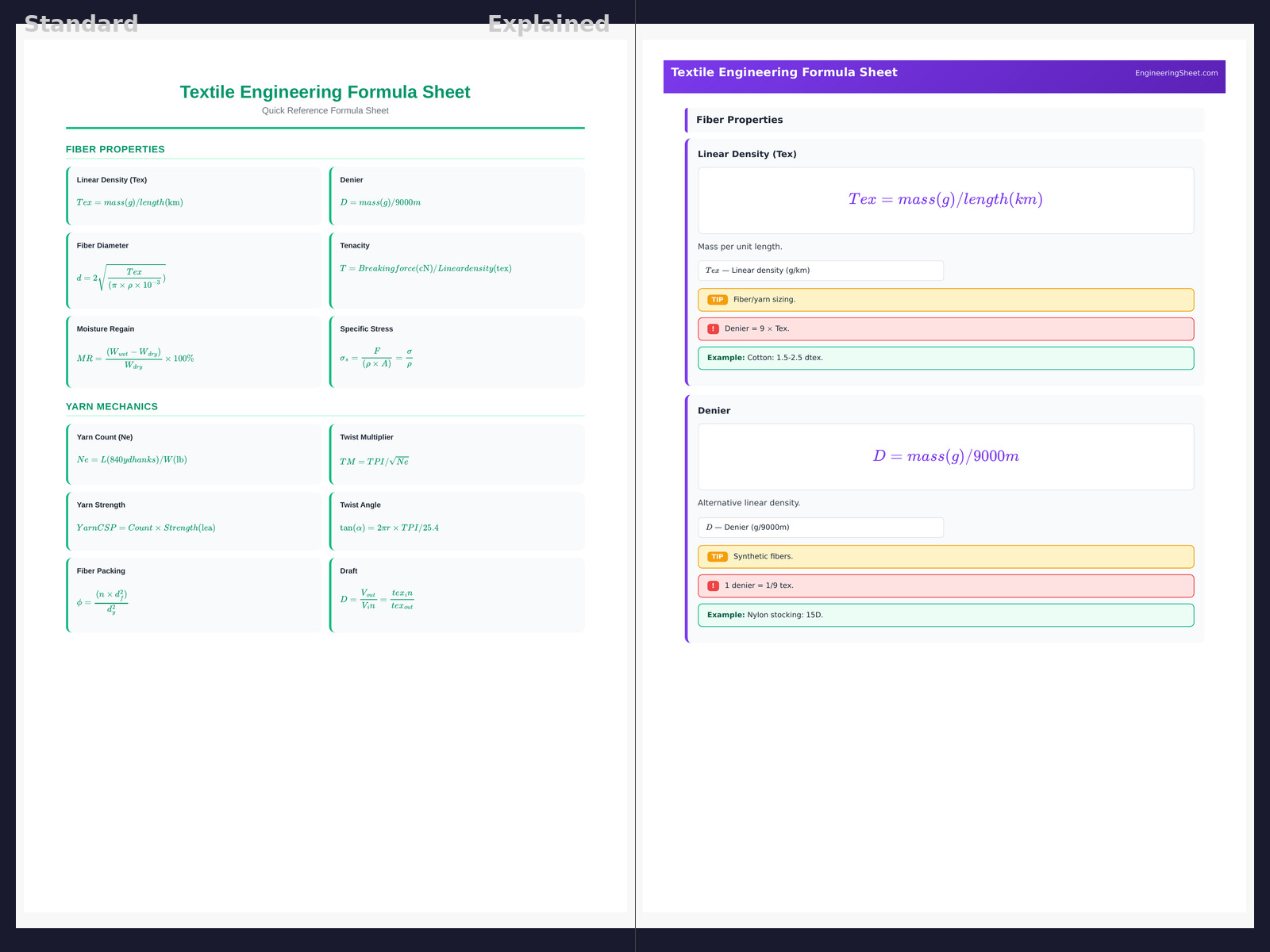This screenshot has height=952, width=1270.
Task: Select the Tenacity formula card
Action: 457,271
